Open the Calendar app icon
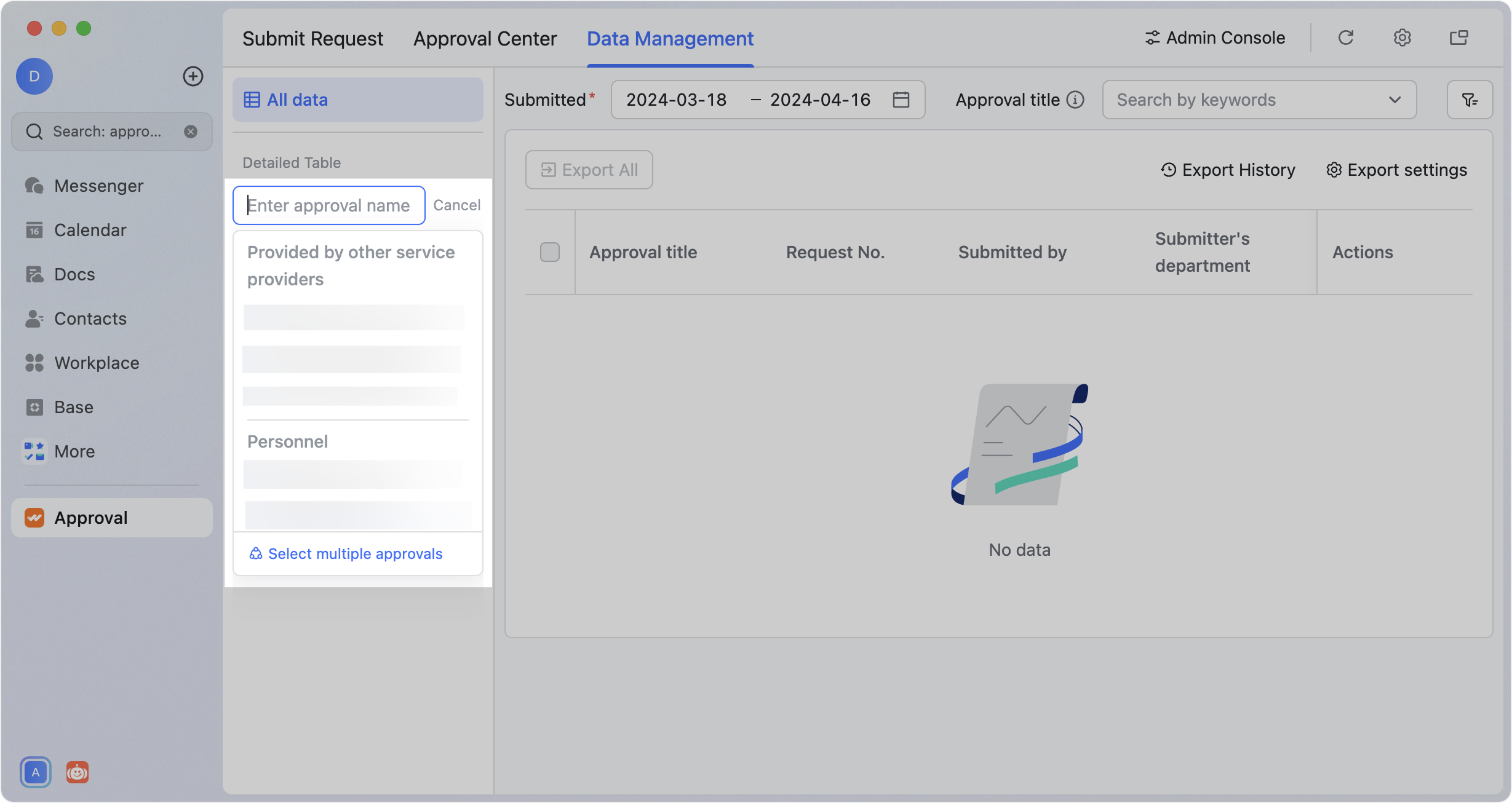Screen dimensions: 1512x803 [x=90, y=230]
